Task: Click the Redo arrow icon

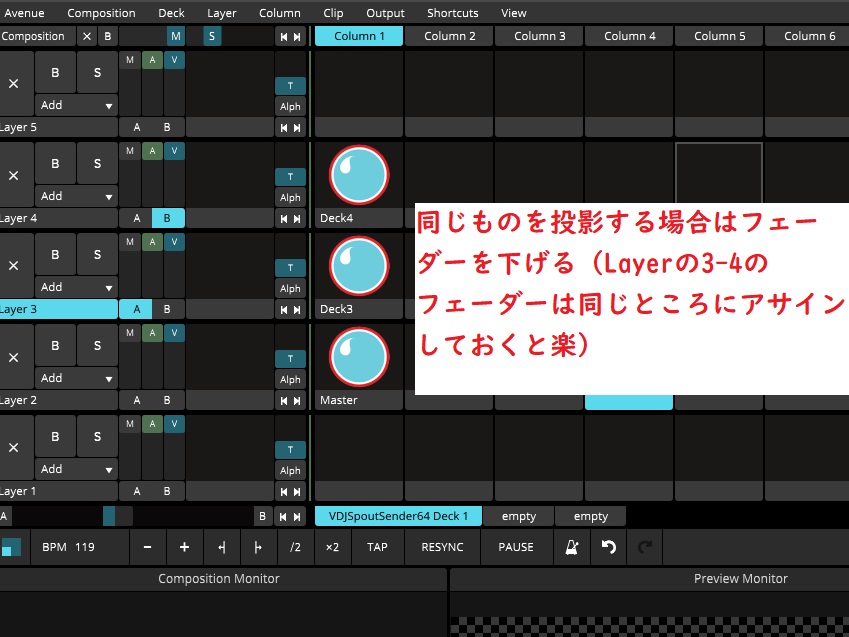Action: click(x=644, y=547)
